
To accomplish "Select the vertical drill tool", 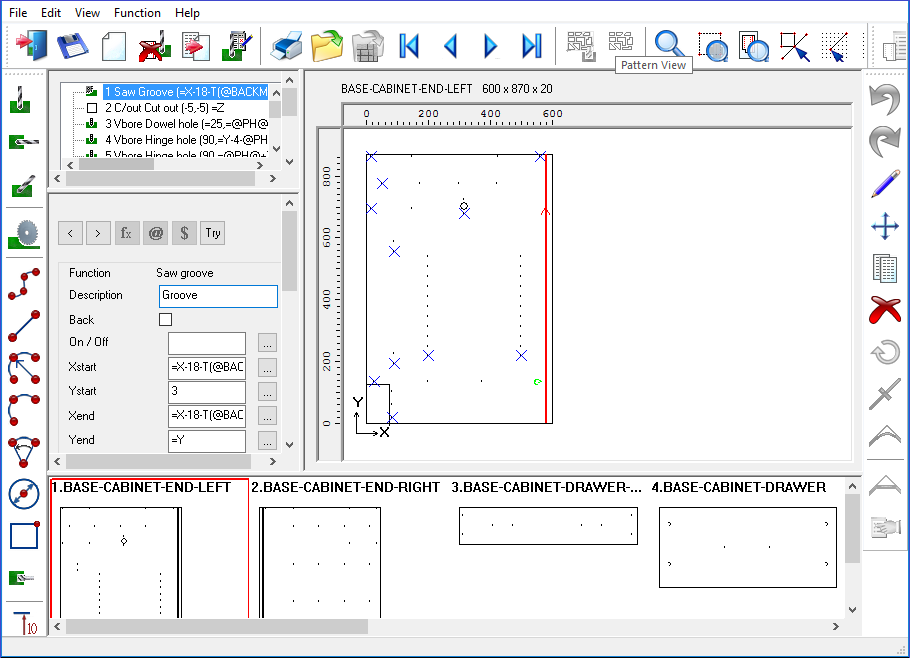I will tap(20, 100).
